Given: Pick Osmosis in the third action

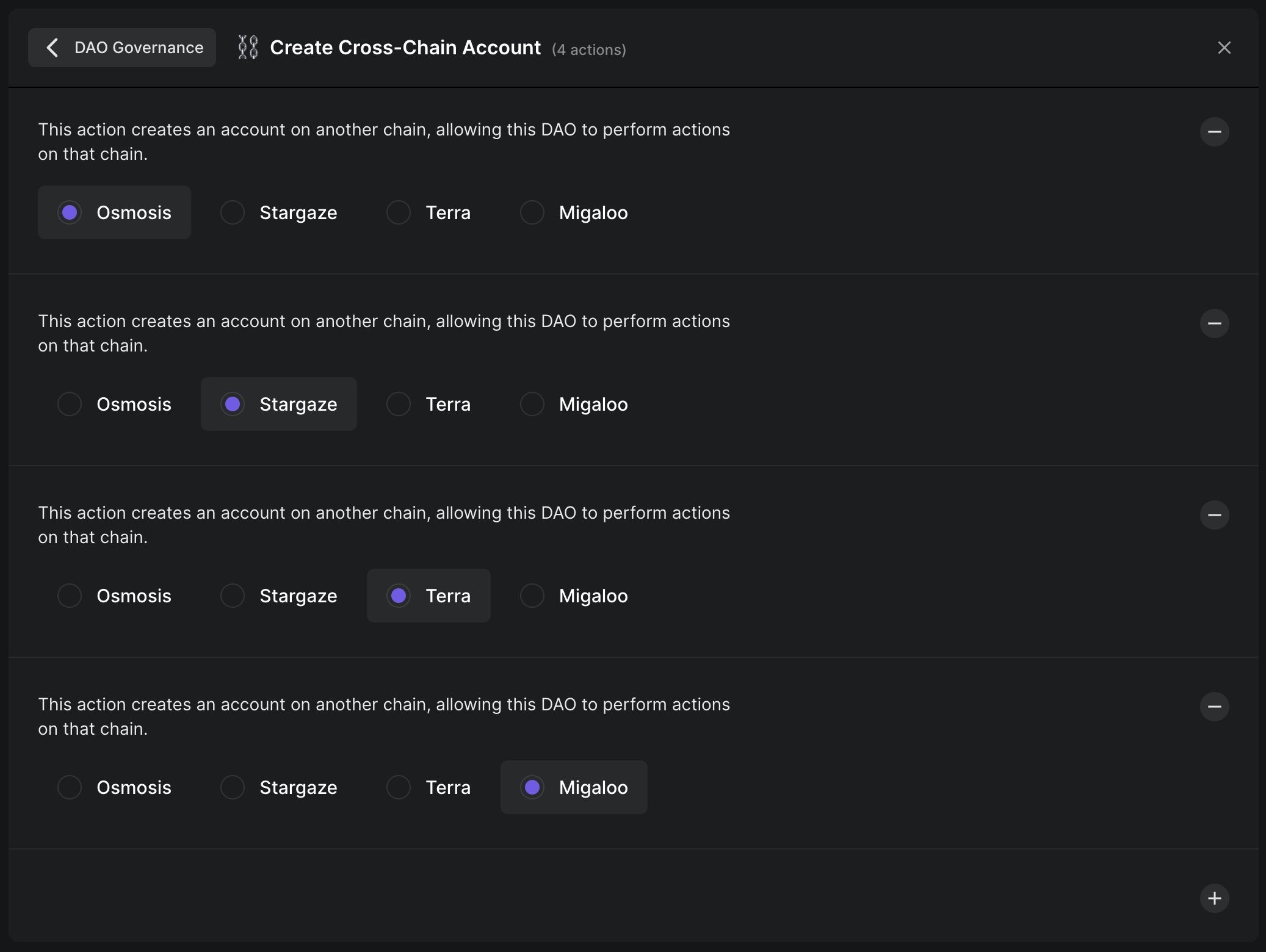Looking at the screenshot, I should point(115,596).
